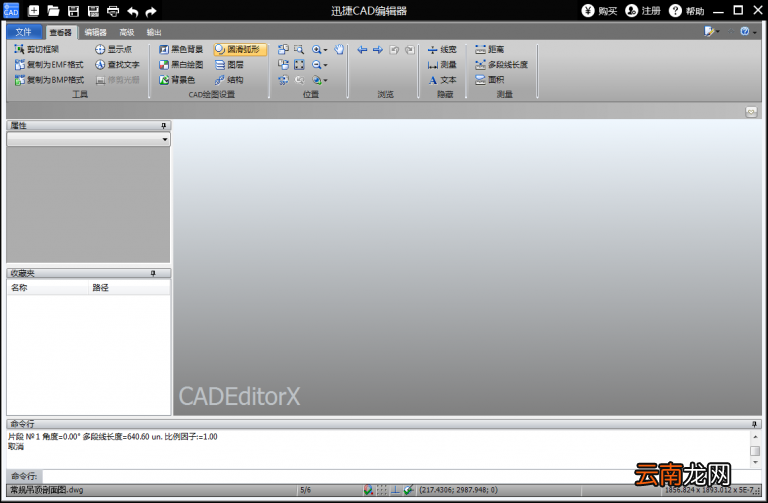Toggle 圆滑弧形 option
Screen dimensions: 768x503
[240, 49]
